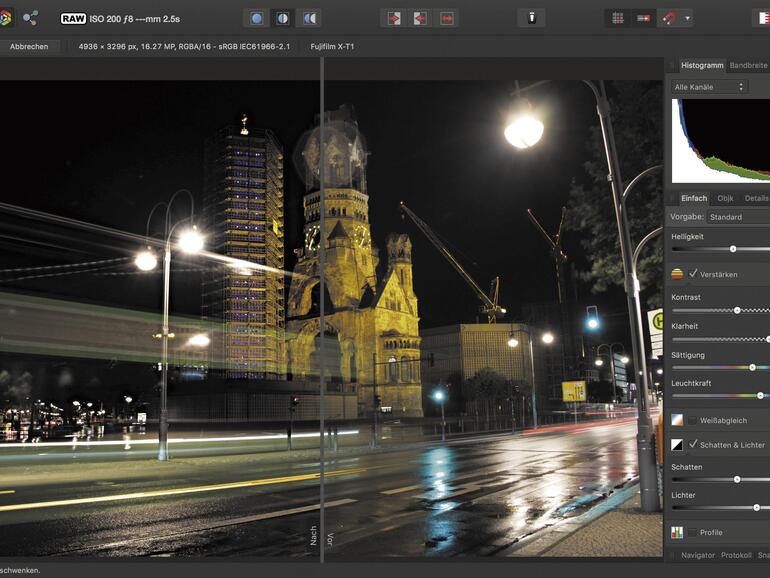Disable the Verstärken checkbox
Image resolution: width=770 pixels, height=578 pixels.
pos(693,274)
